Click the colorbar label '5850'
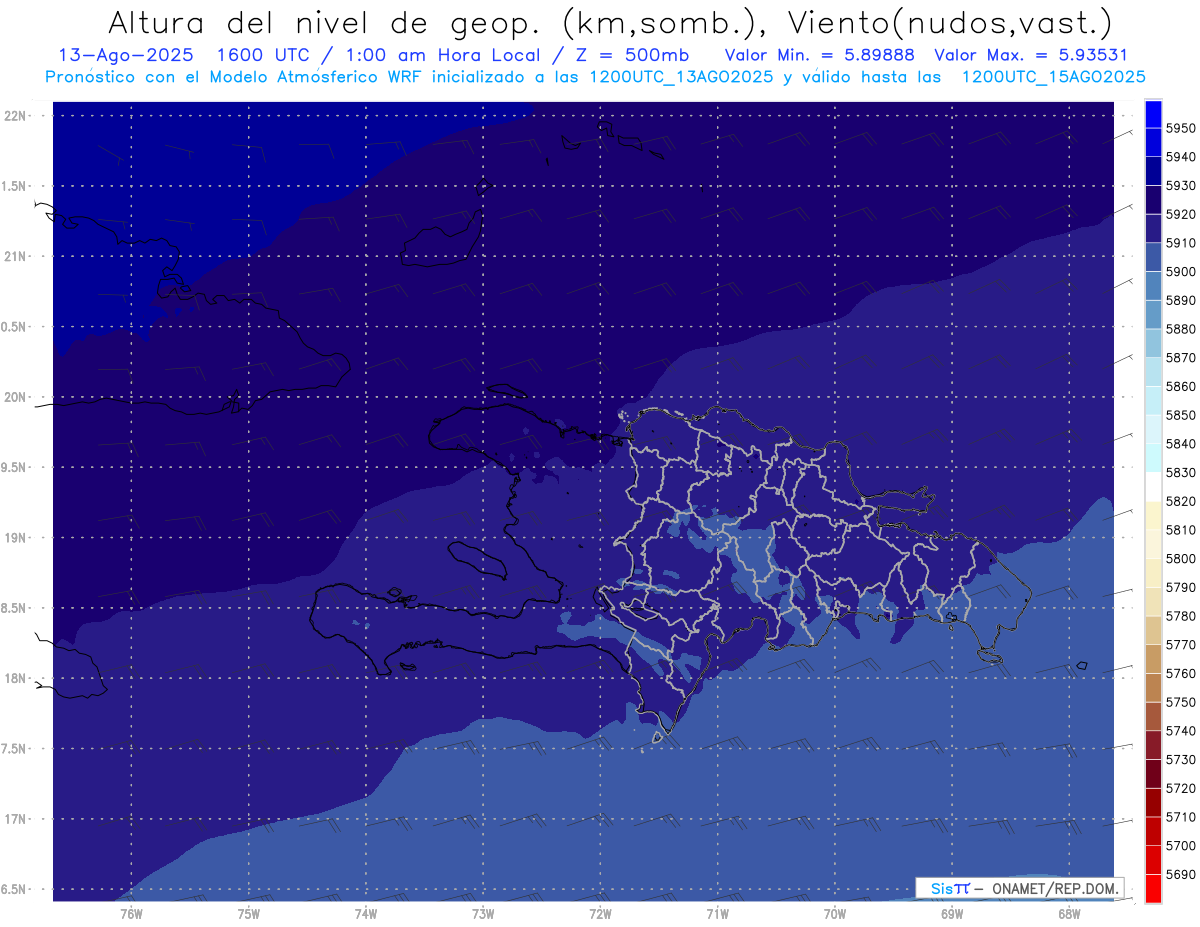The width and height of the screenshot is (1200, 927). point(1181,415)
